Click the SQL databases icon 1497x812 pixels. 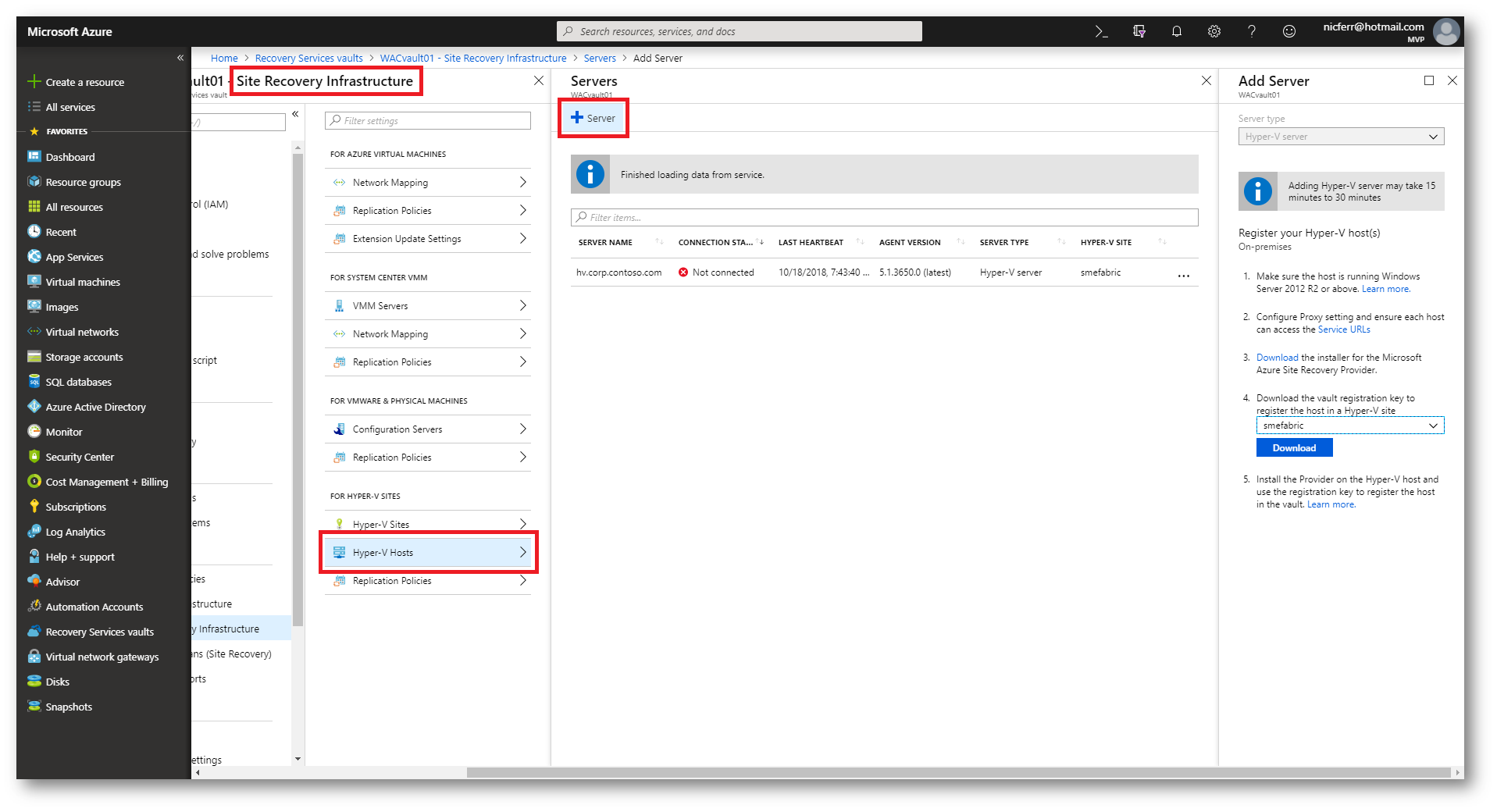(34, 382)
